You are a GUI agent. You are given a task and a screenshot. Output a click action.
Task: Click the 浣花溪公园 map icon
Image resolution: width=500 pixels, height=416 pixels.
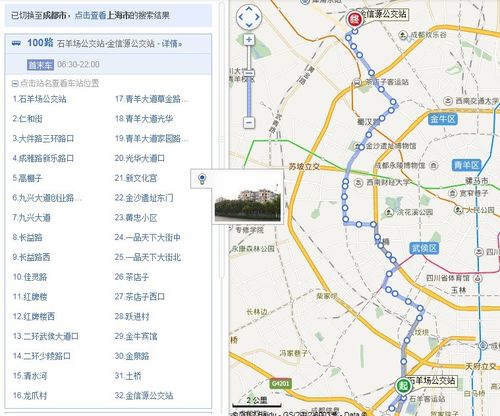(x=389, y=212)
